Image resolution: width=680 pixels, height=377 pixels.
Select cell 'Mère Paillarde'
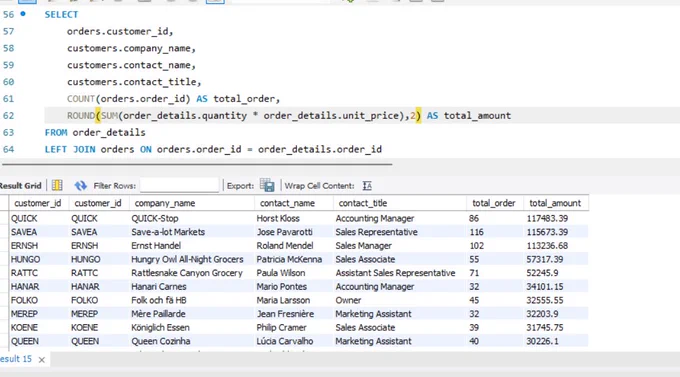[x=158, y=314]
